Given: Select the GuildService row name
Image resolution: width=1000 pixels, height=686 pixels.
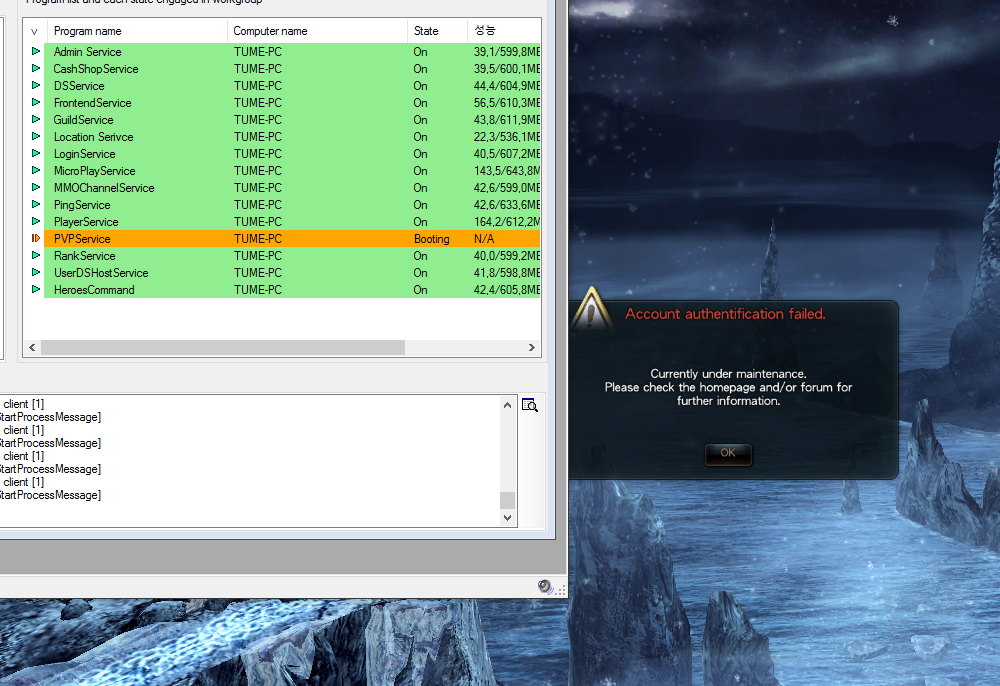Looking at the screenshot, I should point(84,120).
